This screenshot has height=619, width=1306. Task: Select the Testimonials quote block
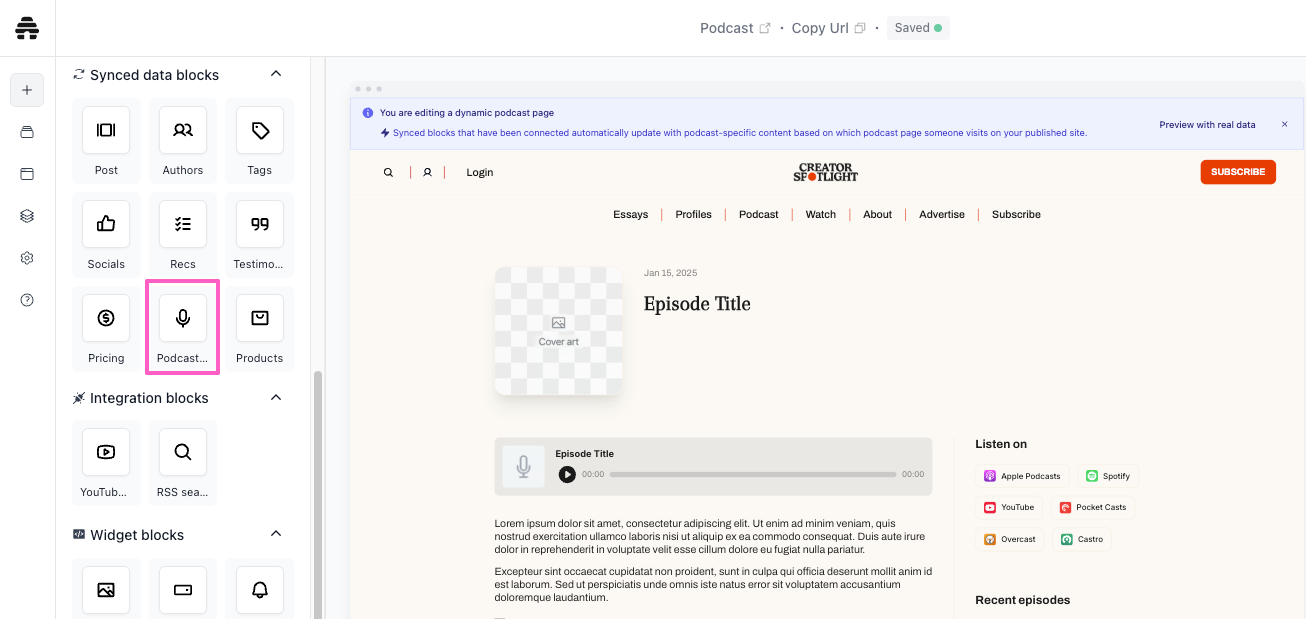[260, 225]
